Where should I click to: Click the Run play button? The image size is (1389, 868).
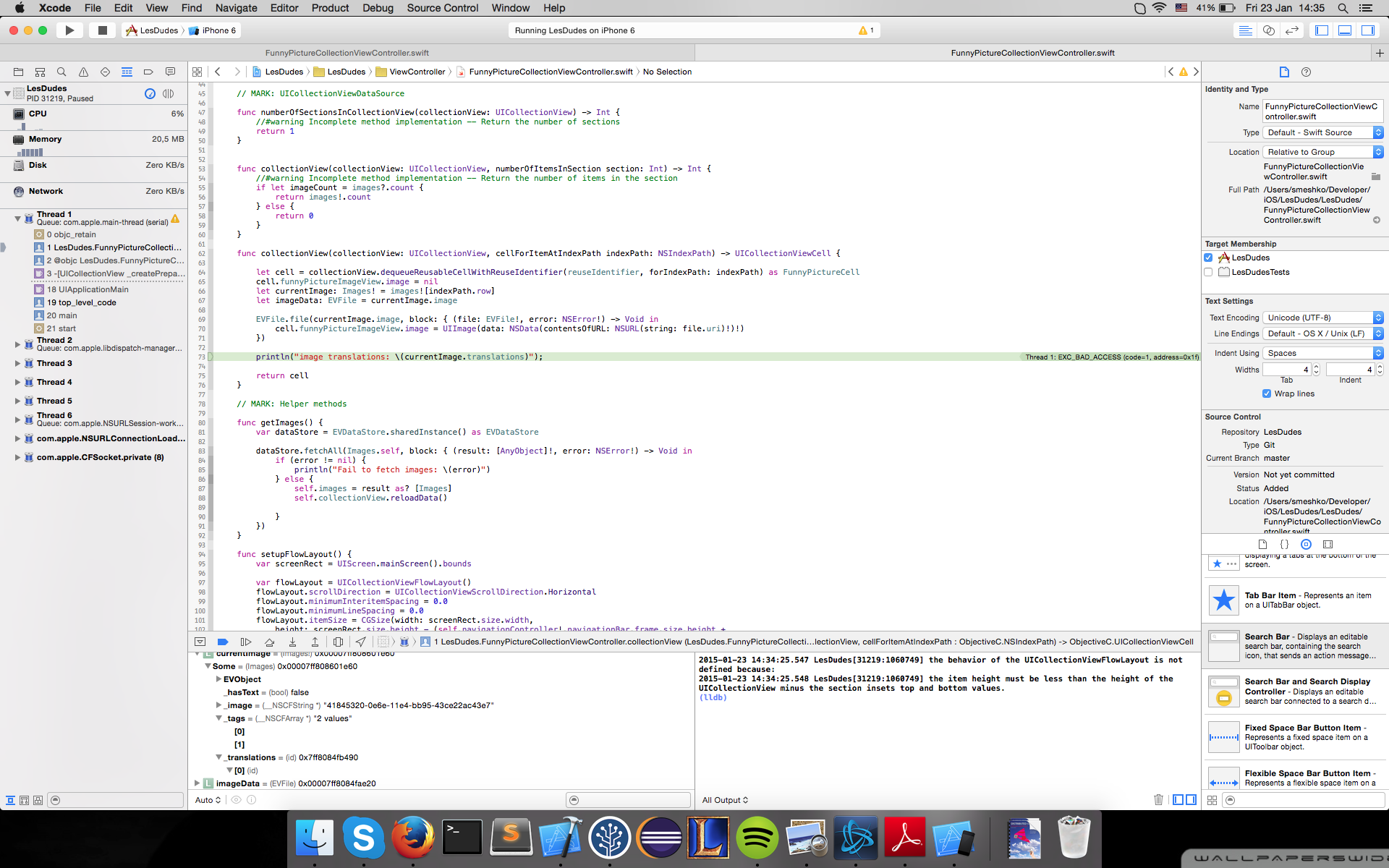coord(69,30)
